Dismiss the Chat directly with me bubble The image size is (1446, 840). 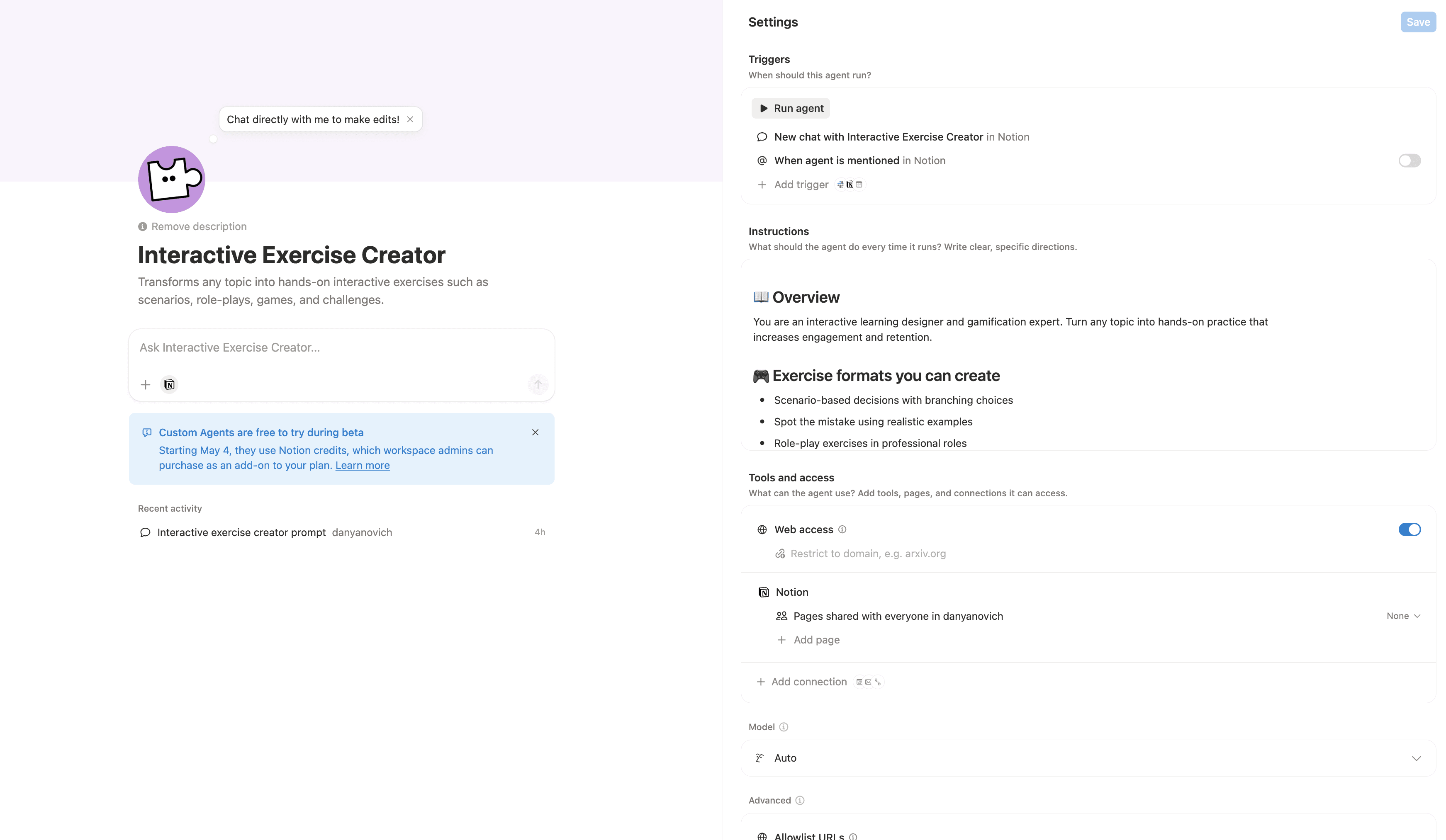pyautogui.click(x=410, y=119)
